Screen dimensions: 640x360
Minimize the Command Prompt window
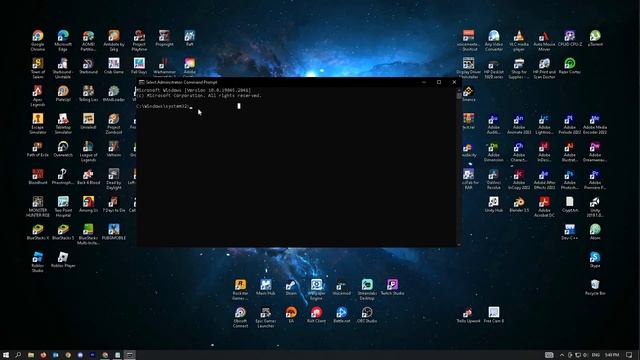coord(424,82)
